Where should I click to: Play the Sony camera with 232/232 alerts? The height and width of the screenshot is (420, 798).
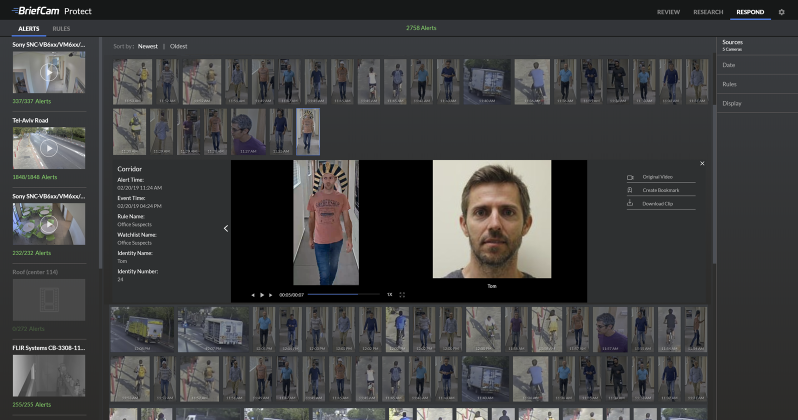point(49,224)
